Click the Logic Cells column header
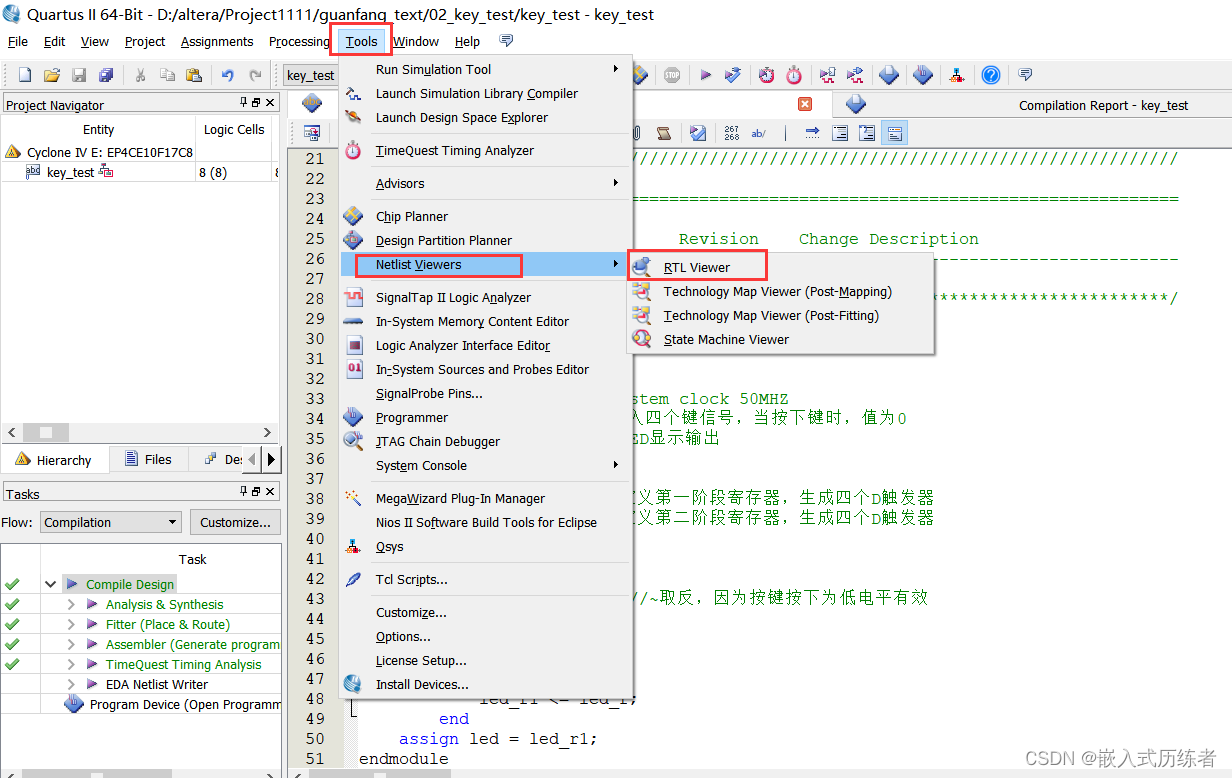This screenshot has height=778, width=1232. click(234, 129)
